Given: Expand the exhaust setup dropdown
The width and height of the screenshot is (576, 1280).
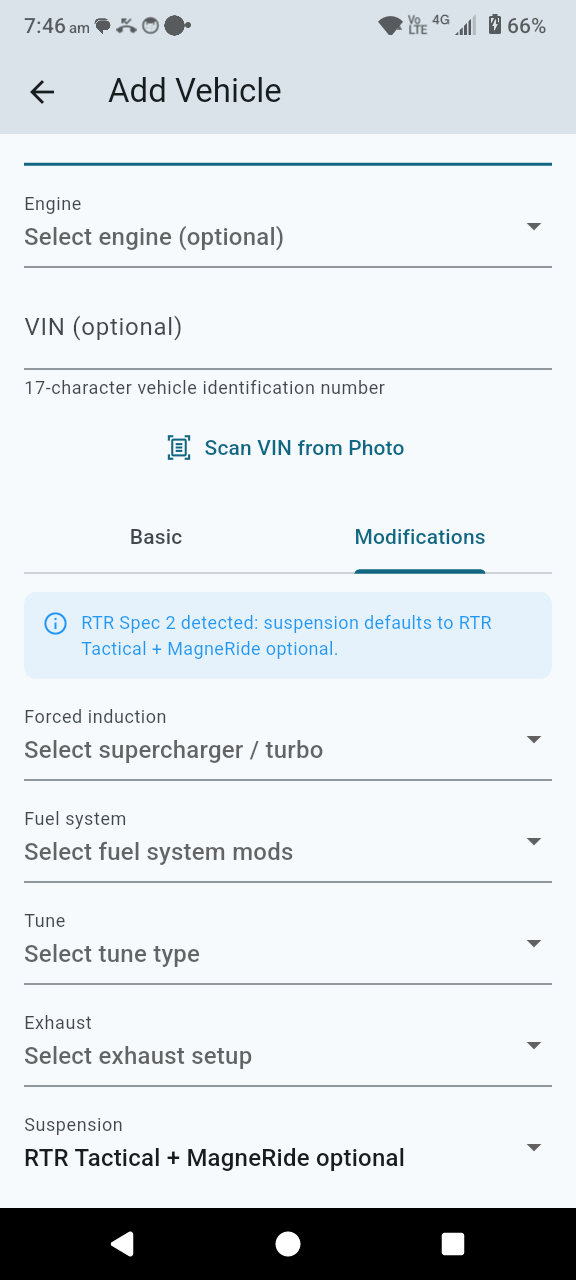Looking at the screenshot, I should pos(534,1046).
